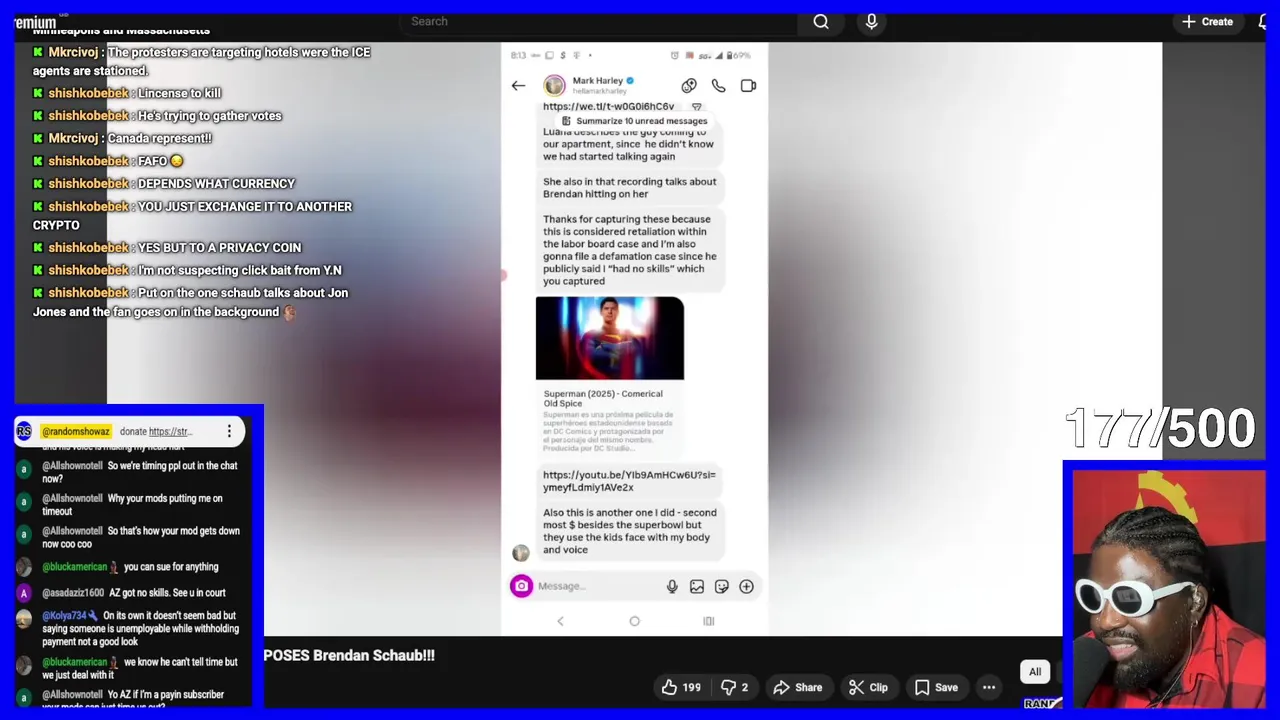Tap the link icon in chat header
The image size is (1280, 720).
click(x=689, y=86)
